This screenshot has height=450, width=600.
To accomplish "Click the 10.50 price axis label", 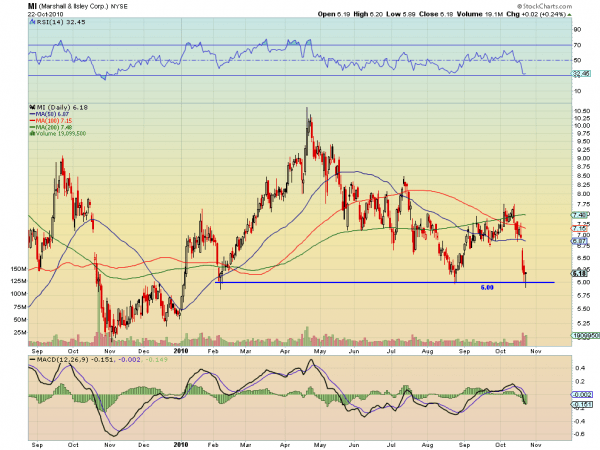I will click(x=582, y=111).
